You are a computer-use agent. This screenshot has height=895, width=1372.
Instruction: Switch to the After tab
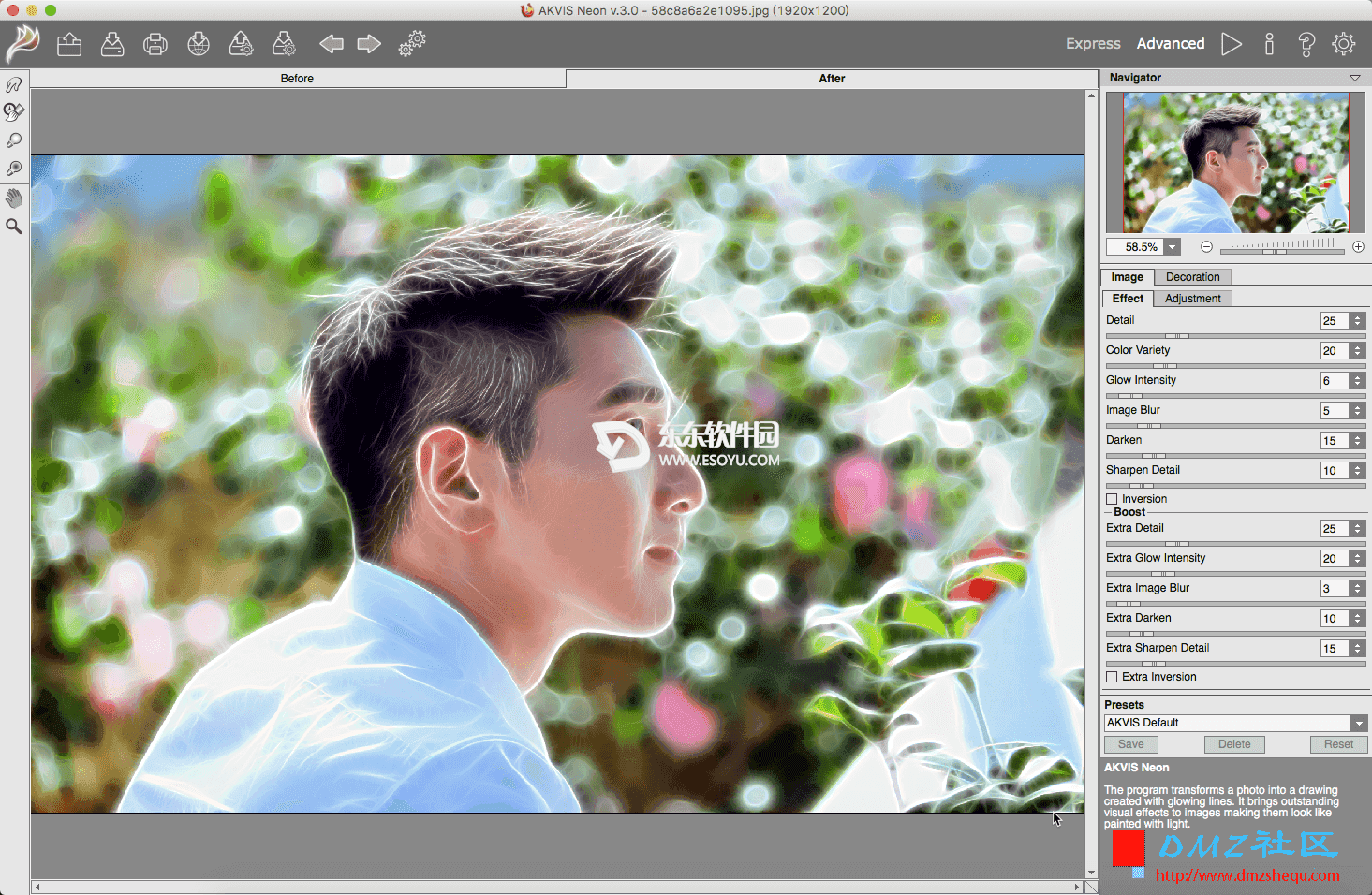pyautogui.click(x=832, y=79)
